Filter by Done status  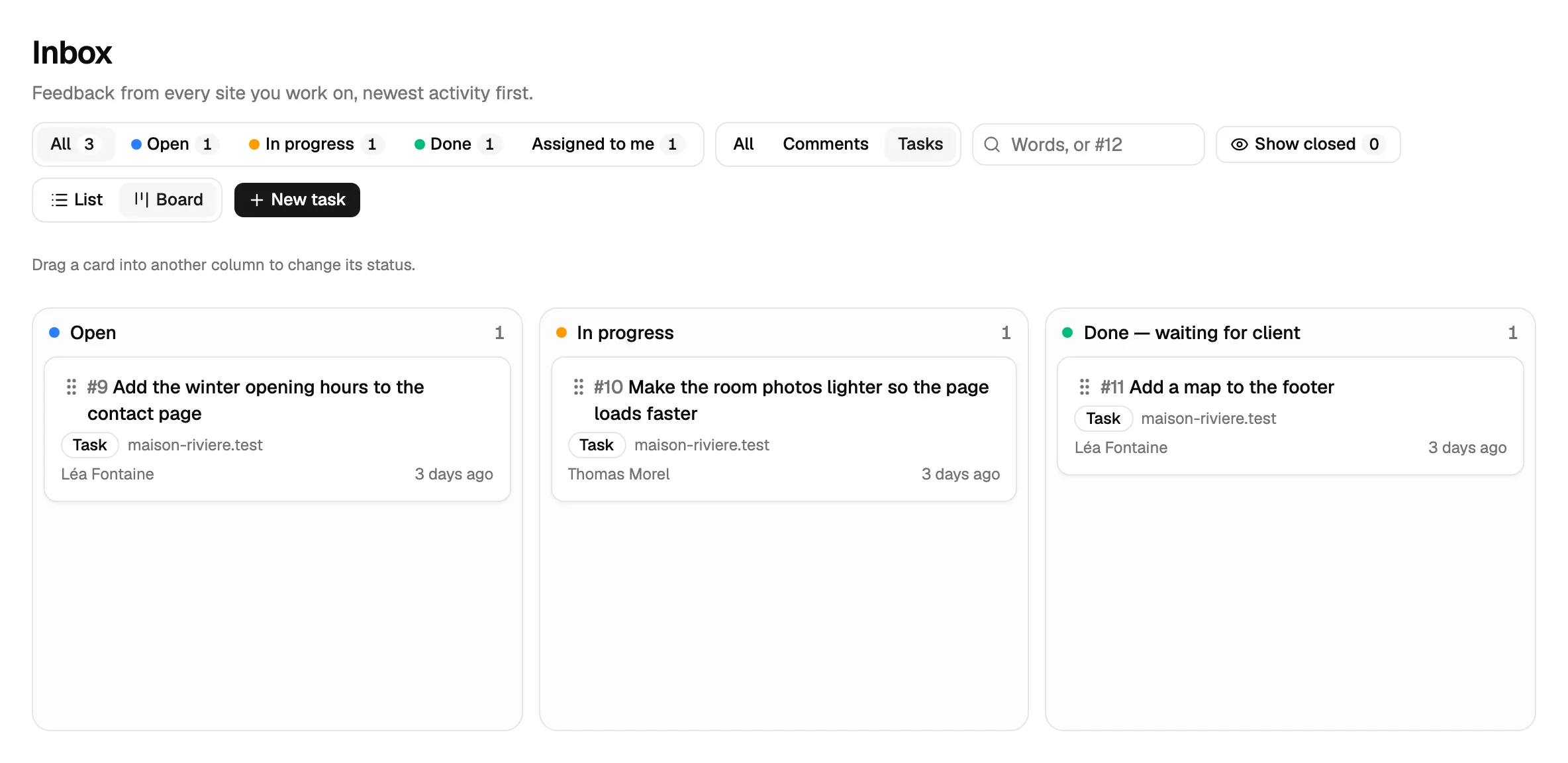[x=457, y=144]
